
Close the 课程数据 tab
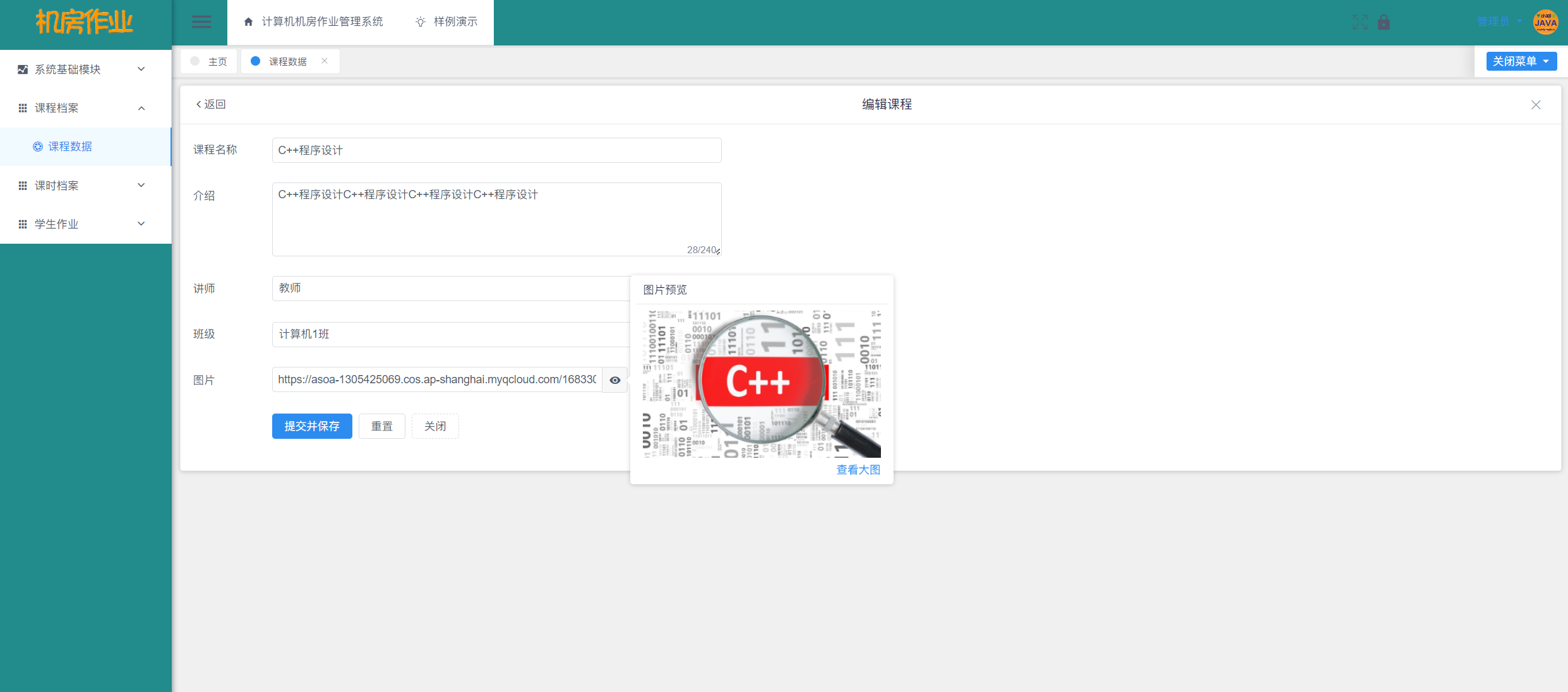325,61
